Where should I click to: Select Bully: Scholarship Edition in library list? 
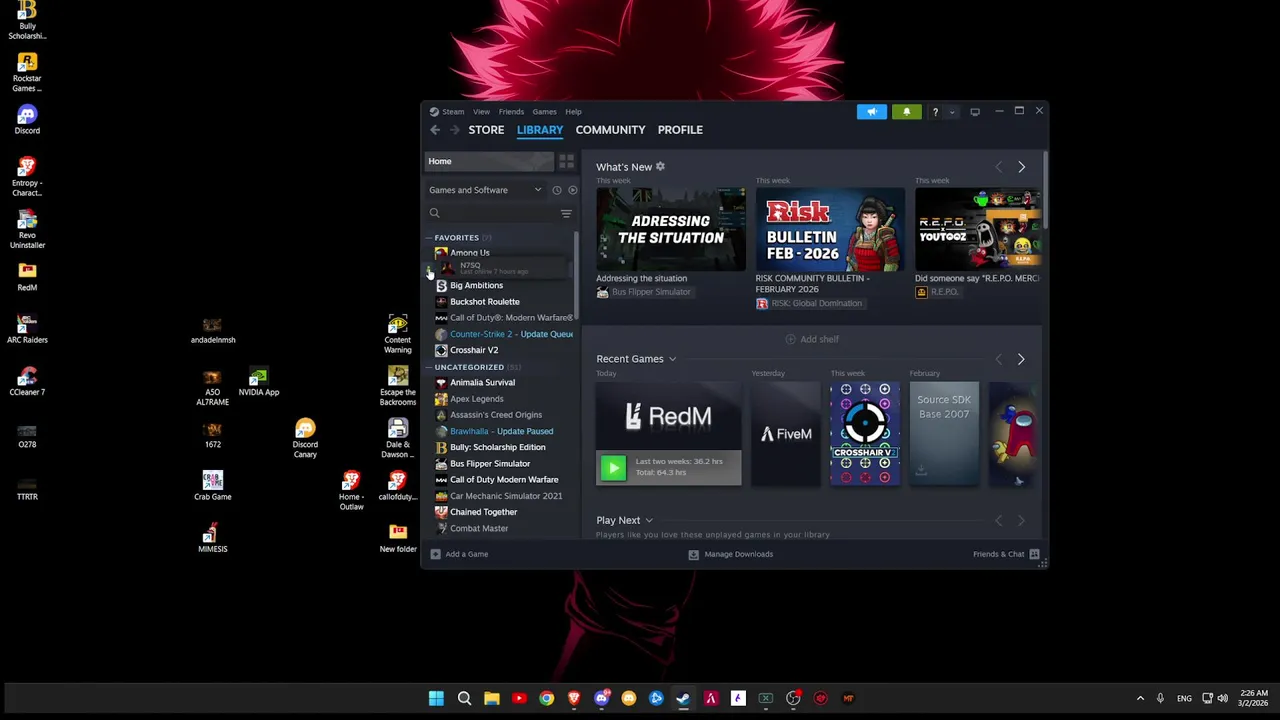click(497, 448)
